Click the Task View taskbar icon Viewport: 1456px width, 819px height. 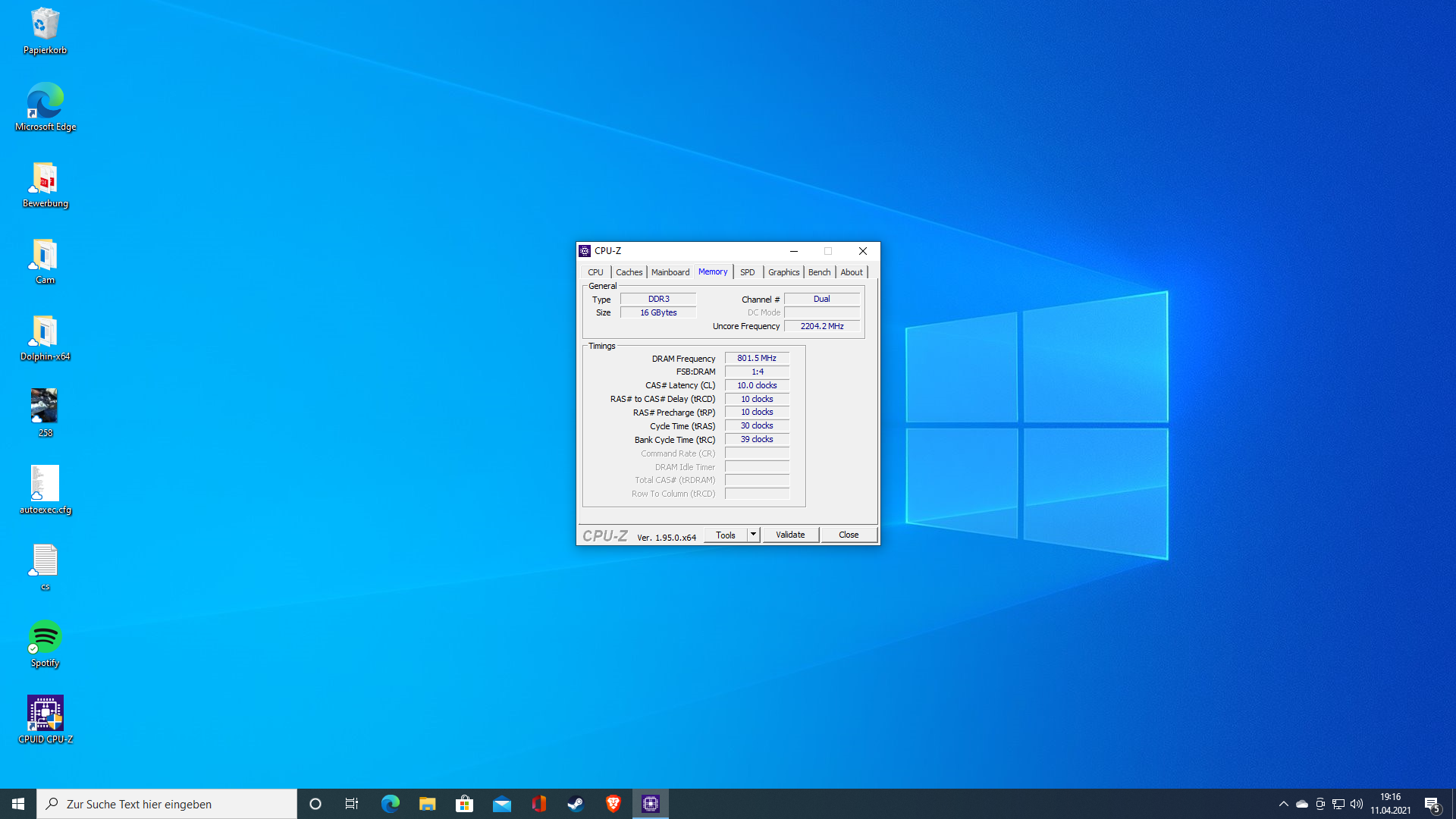click(352, 804)
